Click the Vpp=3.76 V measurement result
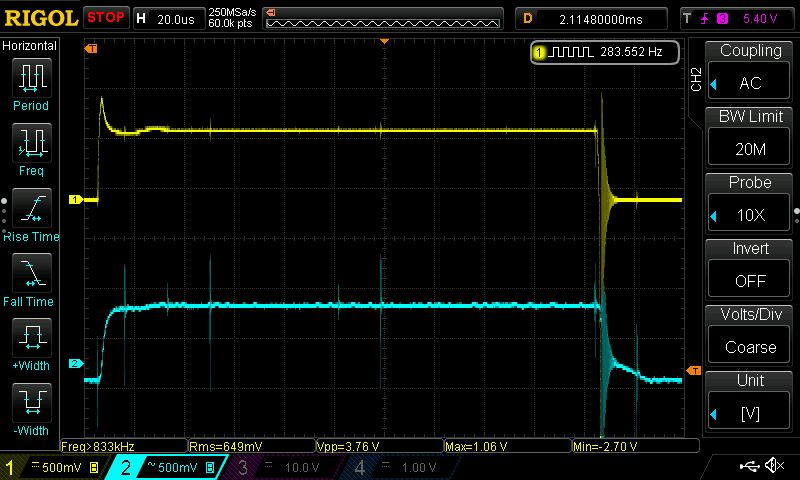The height and width of the screenshot is (480, 800). [x=380, y=447]
